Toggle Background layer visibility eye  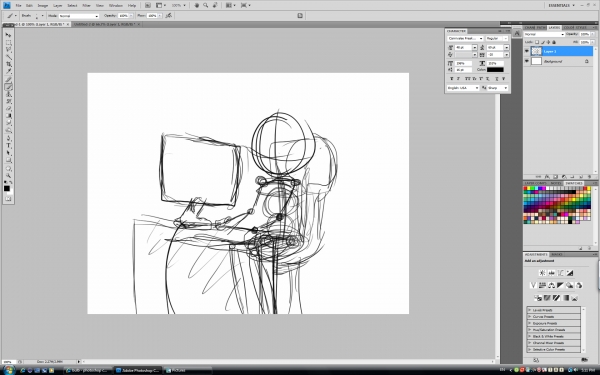[x=527, y=61]
